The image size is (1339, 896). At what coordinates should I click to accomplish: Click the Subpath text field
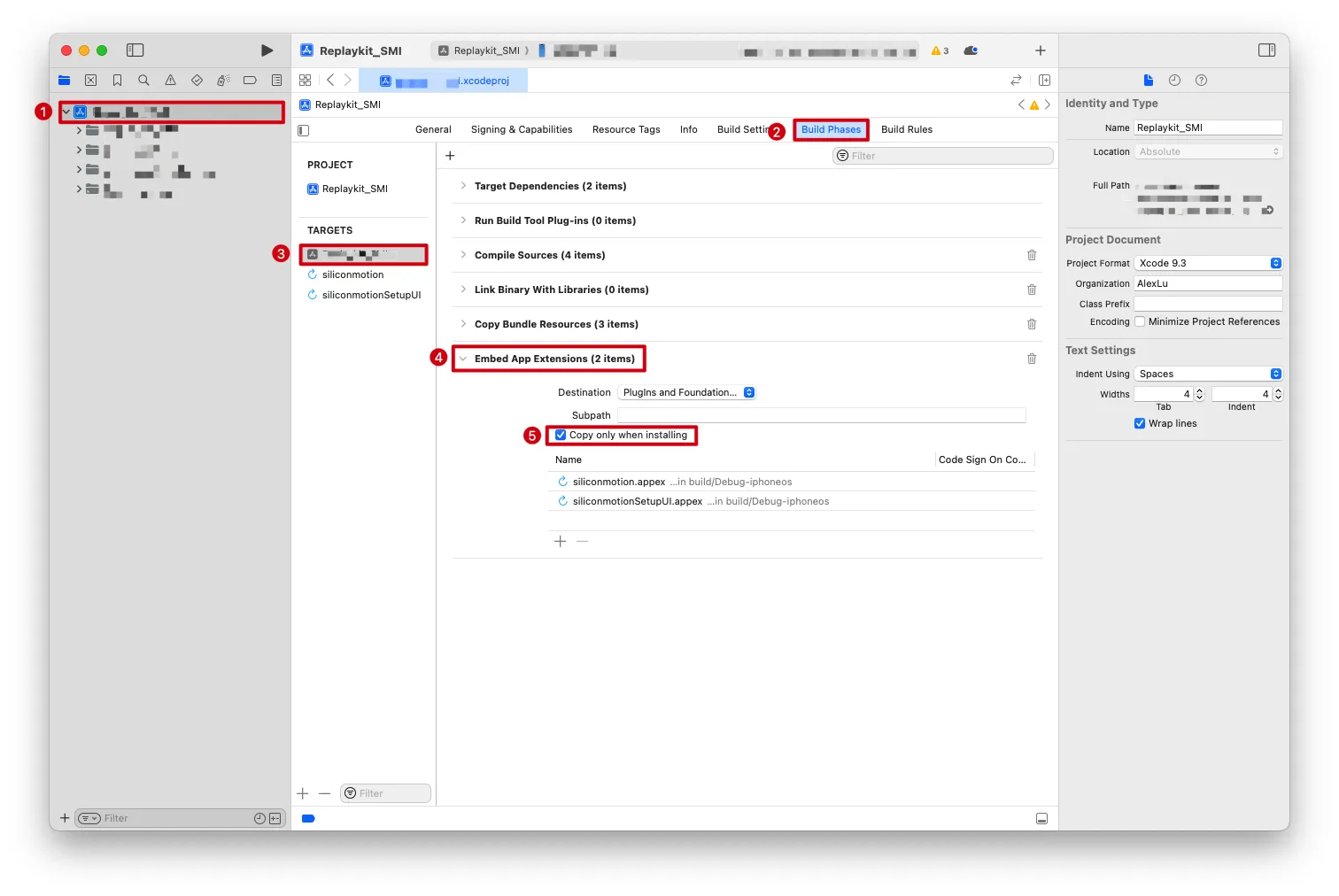(820, 415)
